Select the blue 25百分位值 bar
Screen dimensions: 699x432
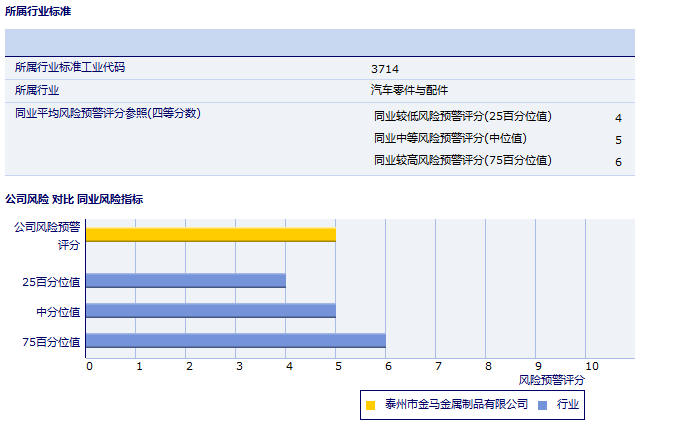click(185, 281)
